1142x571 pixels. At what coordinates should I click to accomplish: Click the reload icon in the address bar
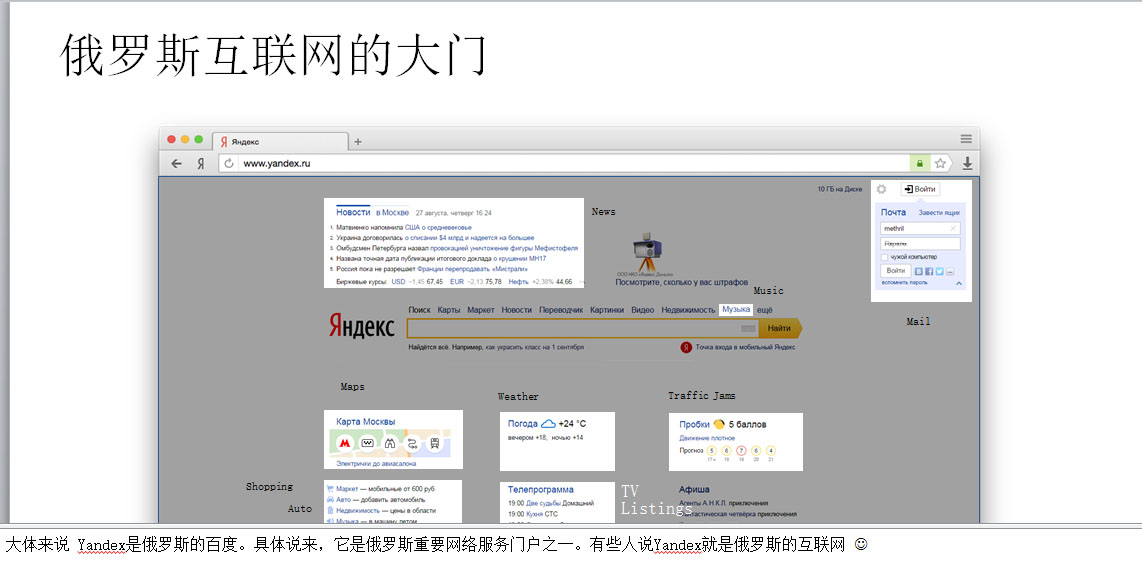pos(229,164)
